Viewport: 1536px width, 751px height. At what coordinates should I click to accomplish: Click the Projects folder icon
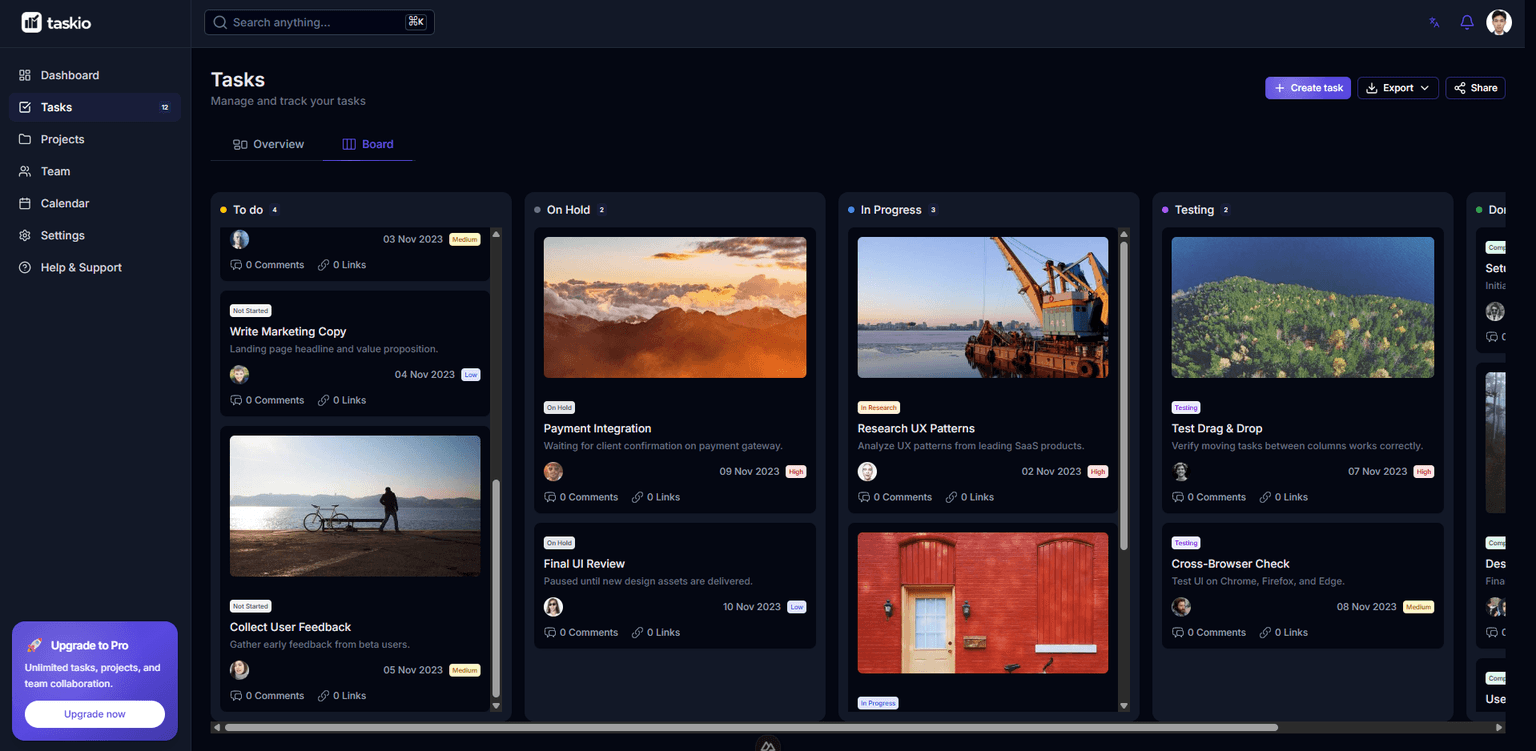pyautogui.click(x=23, y=139)
